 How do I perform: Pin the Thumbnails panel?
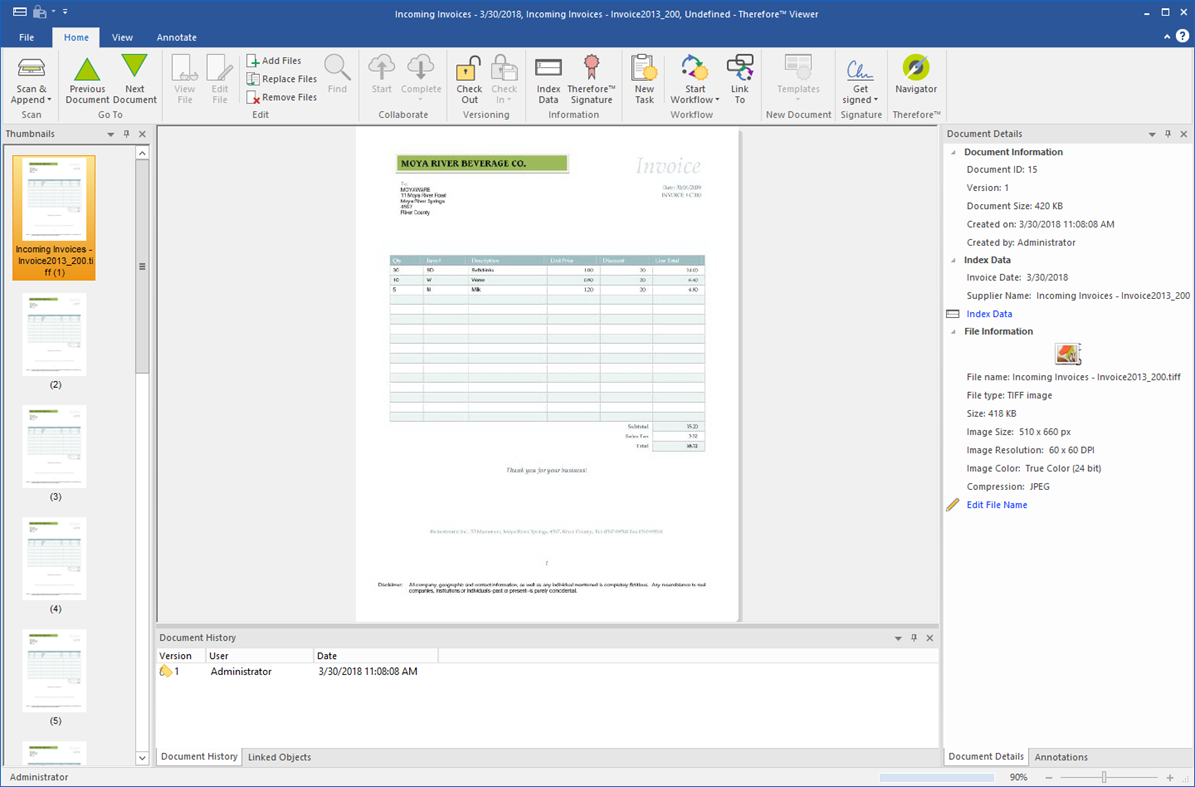[x=126, y=133]
